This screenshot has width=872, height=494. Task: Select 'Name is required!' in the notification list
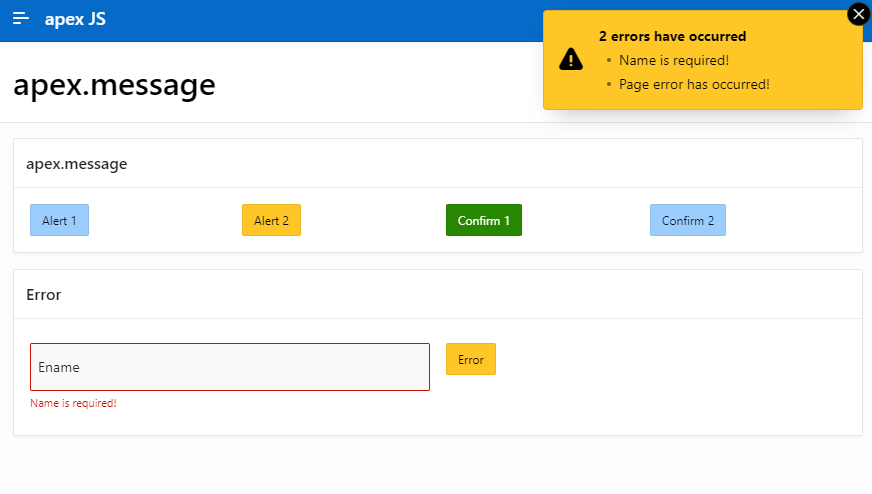pyautogui.click(x=674, y=60)
